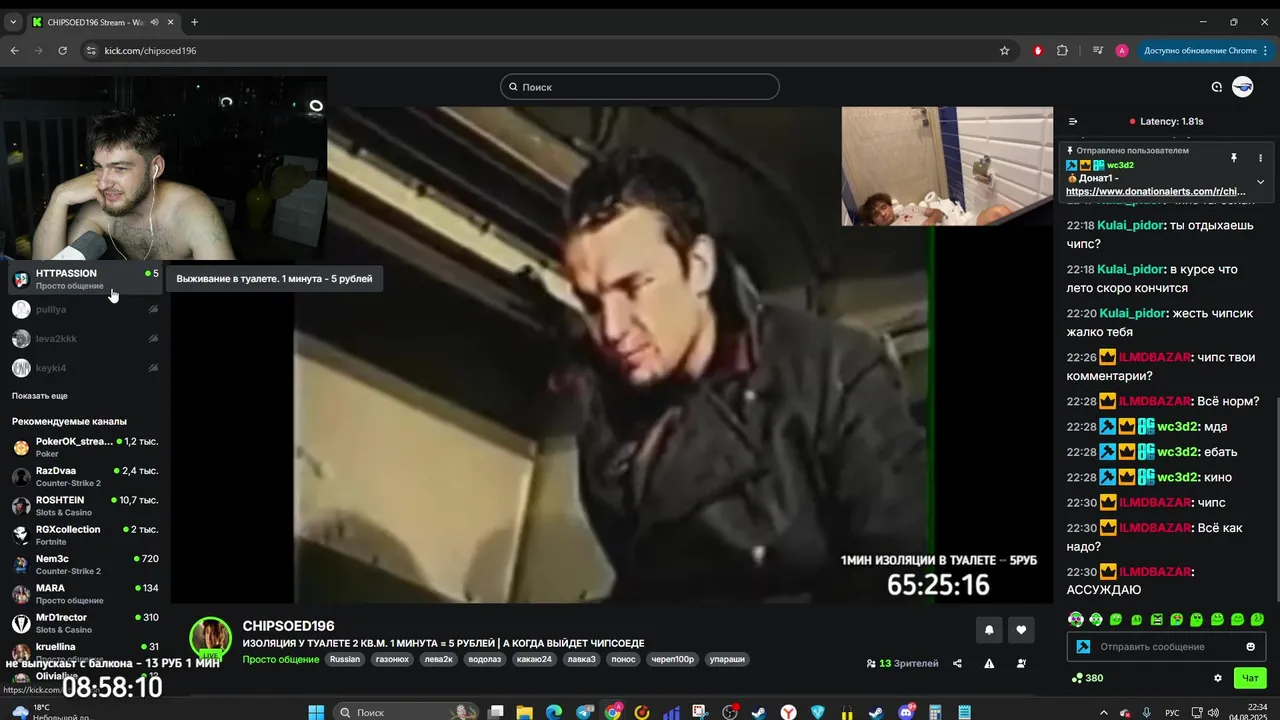Open Discord from the taskbar

(907, 712)
